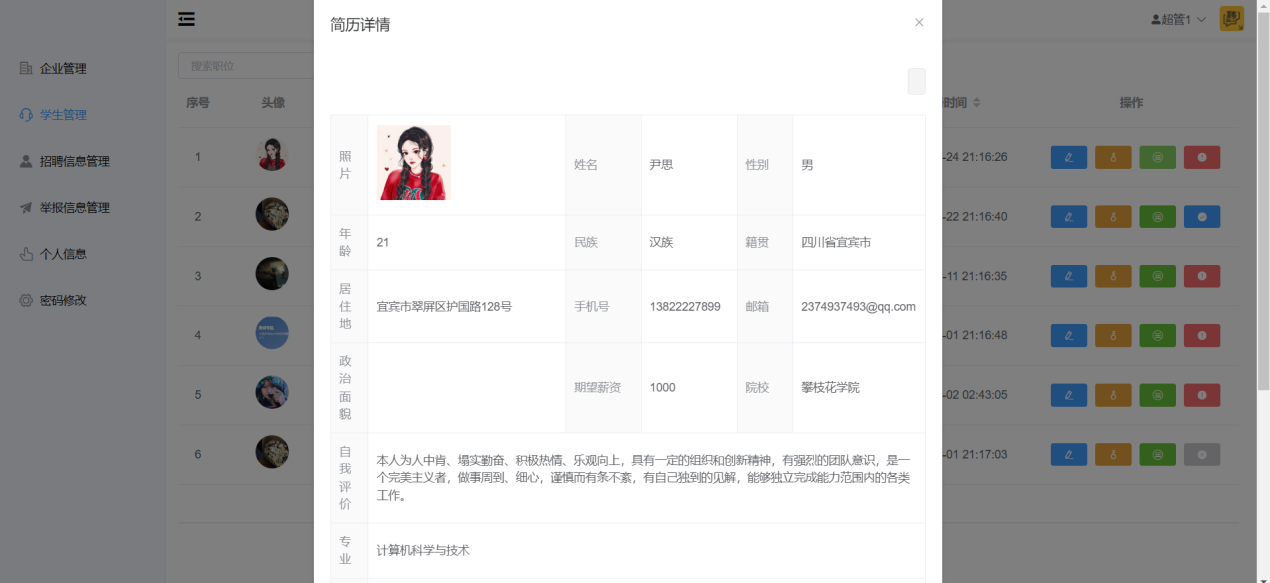1270x583 pixels.
Task: Click the avatar in table row 2
Action: click(272, 214)
